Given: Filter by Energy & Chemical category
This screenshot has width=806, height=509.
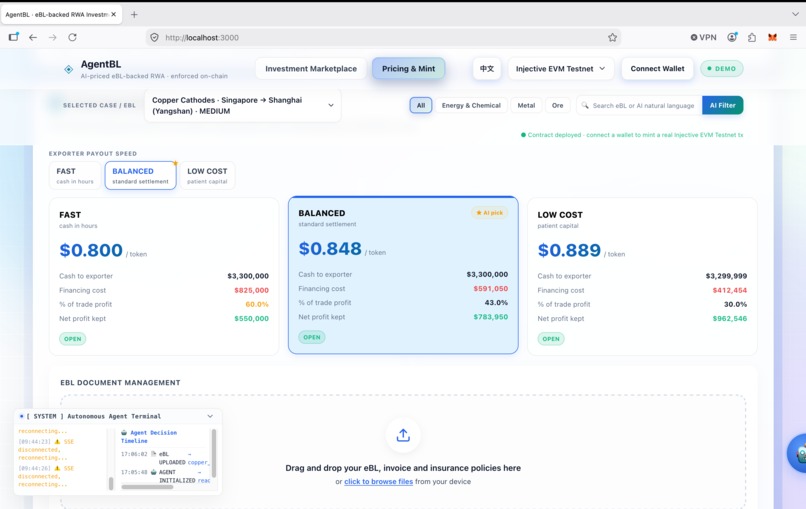Looking at the screenshot, I should point(471,105).
